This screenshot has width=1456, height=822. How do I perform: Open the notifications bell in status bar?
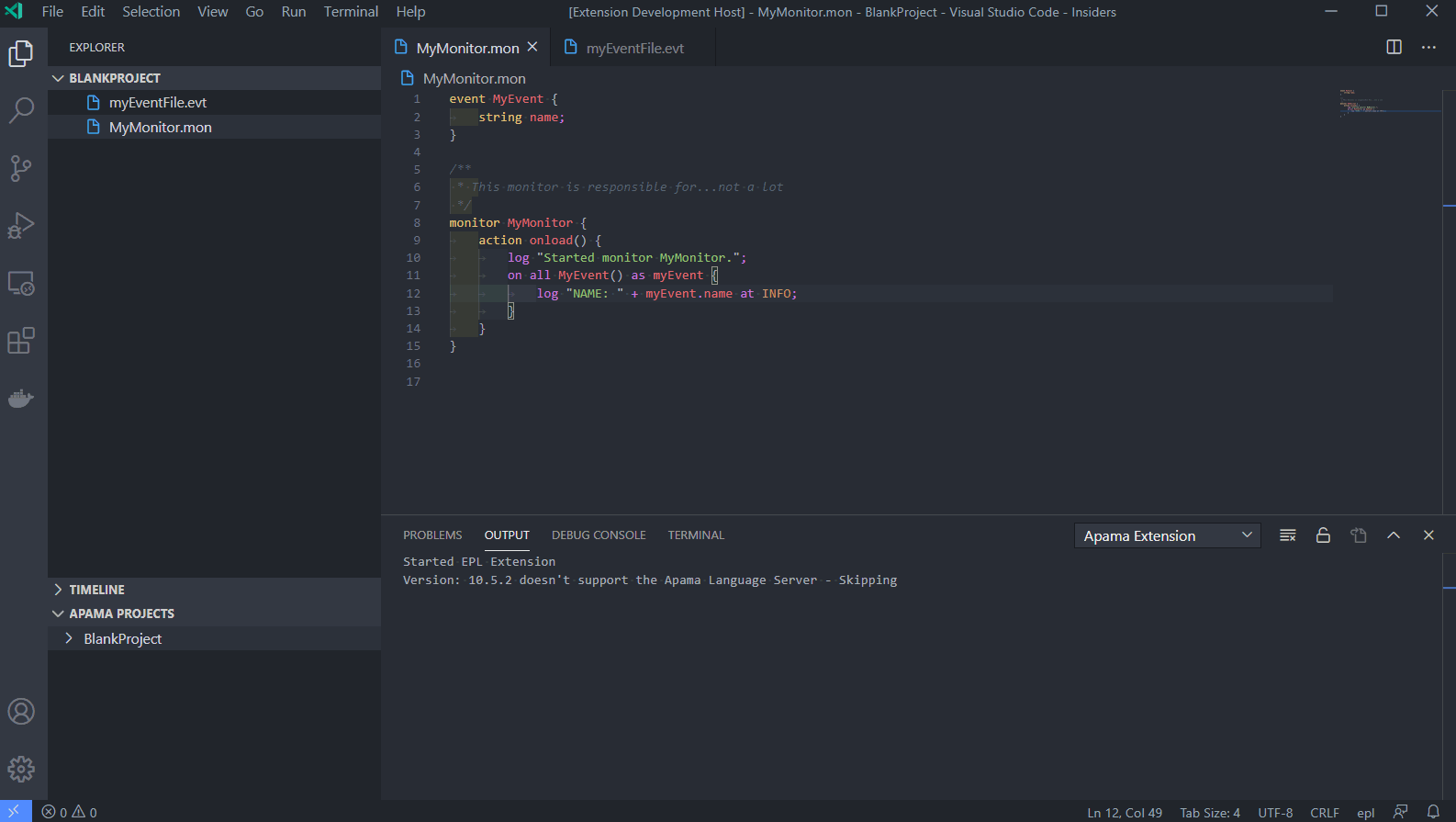[1433, 812]
